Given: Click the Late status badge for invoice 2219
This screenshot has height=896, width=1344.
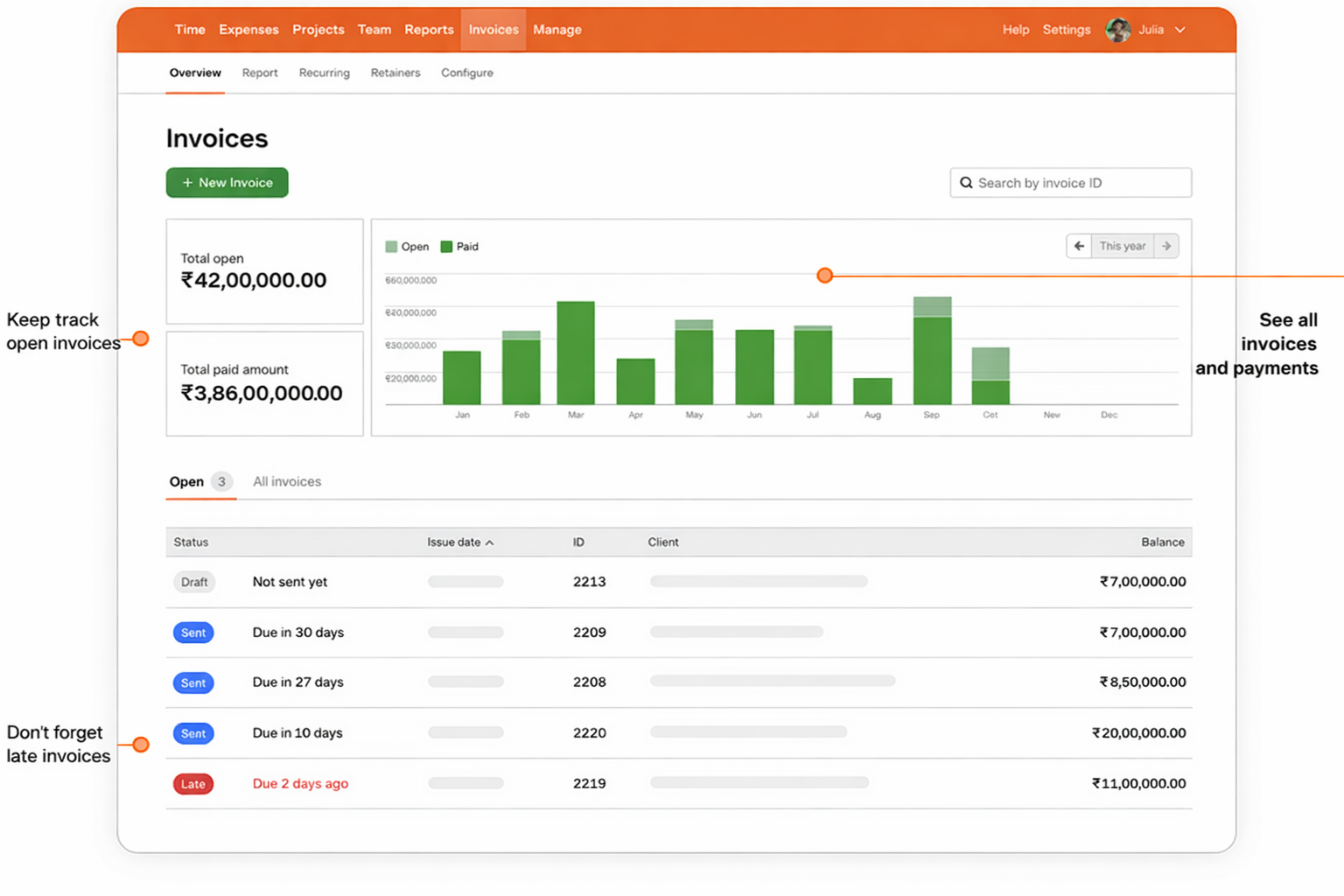Looking at the screenshot, I should tap(193, 784).
